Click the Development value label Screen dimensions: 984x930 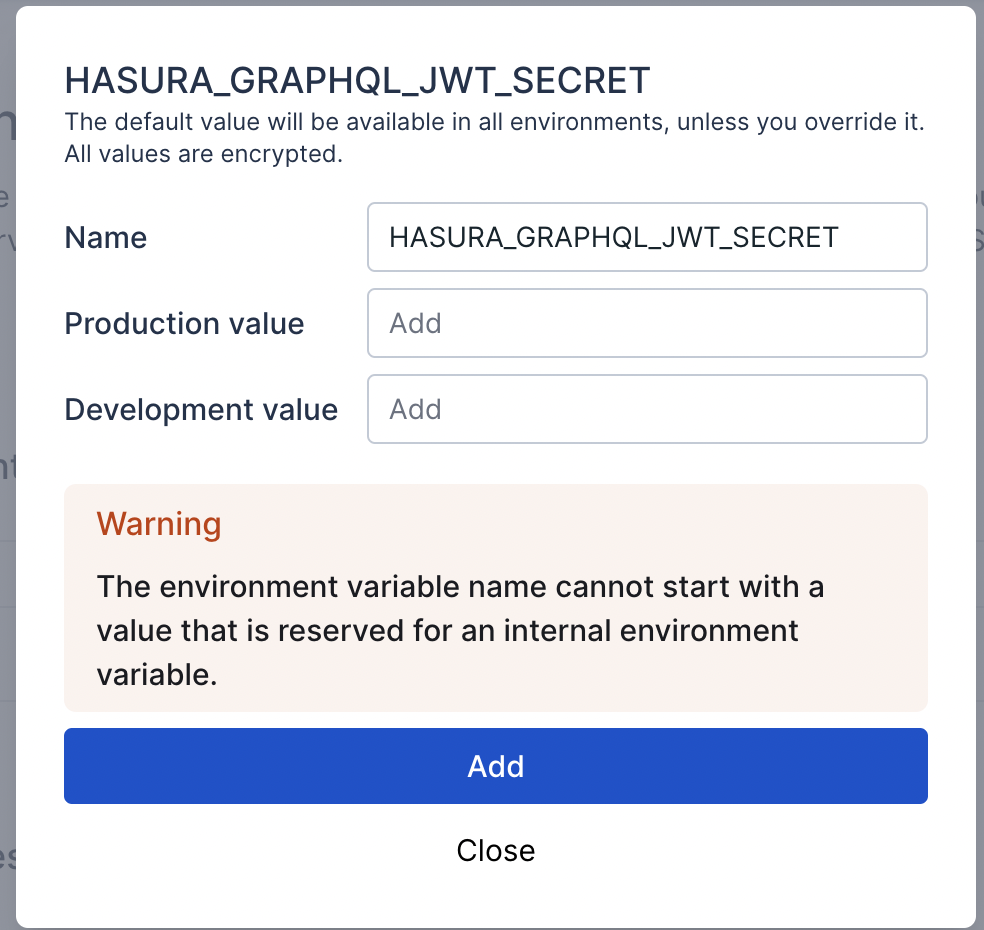200,410
